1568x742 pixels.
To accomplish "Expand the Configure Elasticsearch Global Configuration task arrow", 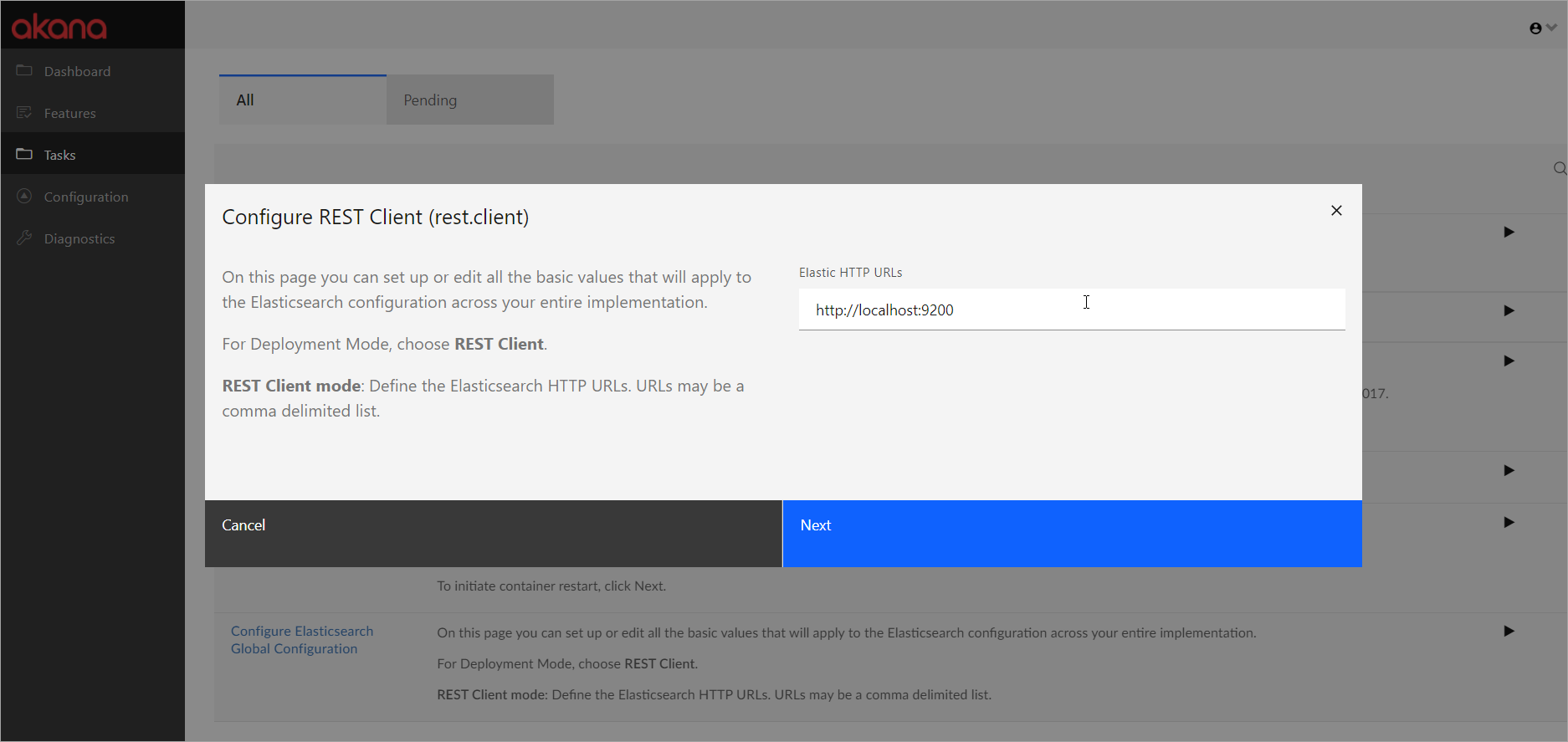I will click(1509, 632).
